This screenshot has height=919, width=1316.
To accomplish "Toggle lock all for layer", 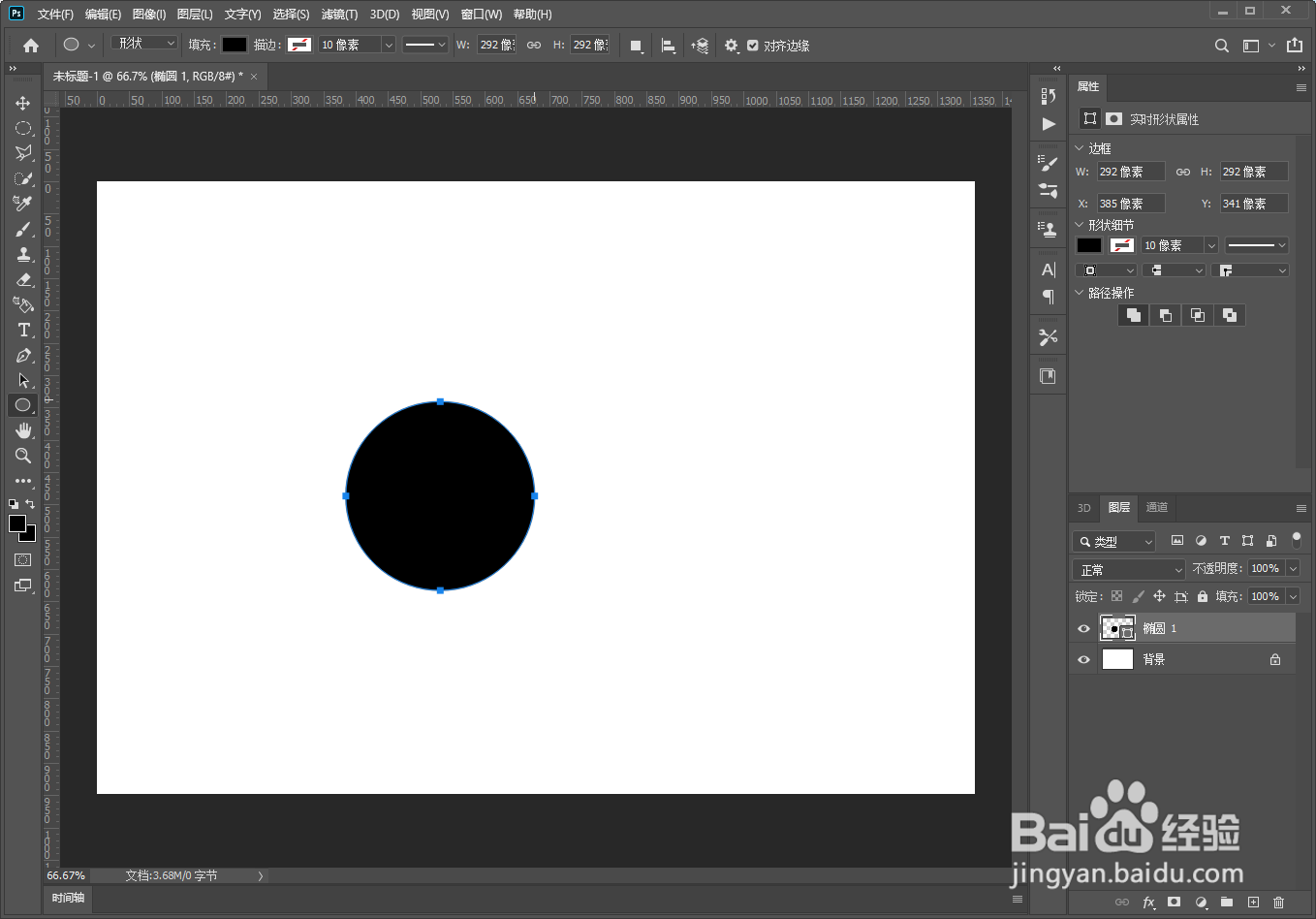I will (1203, 596).
